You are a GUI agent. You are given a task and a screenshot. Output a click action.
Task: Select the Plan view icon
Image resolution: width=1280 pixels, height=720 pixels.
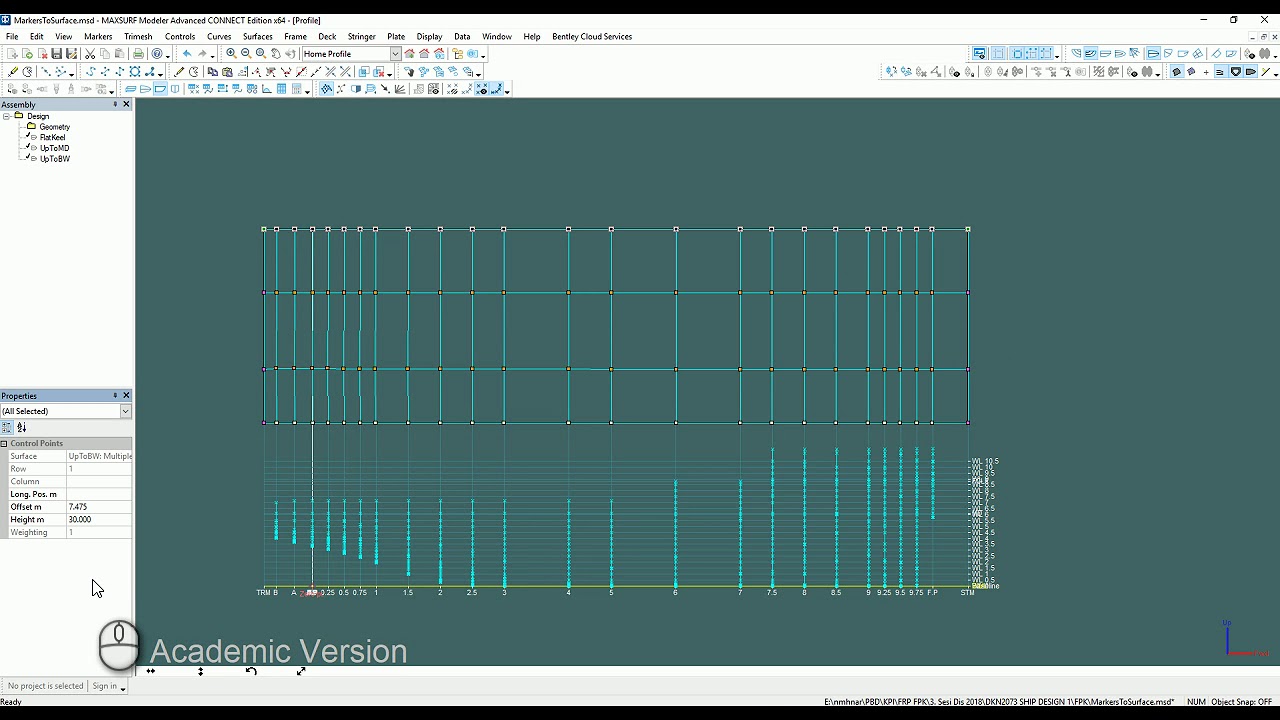click(x=144, y=89)
